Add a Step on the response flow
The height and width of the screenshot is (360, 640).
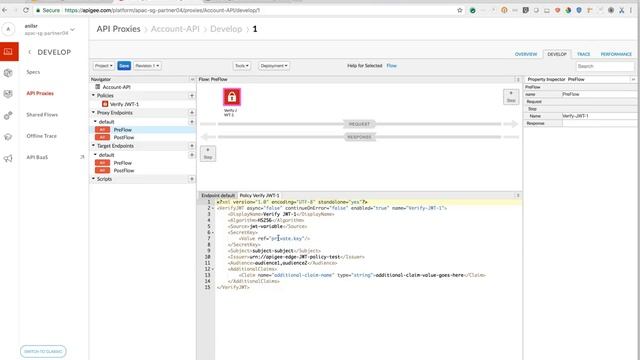208,153
